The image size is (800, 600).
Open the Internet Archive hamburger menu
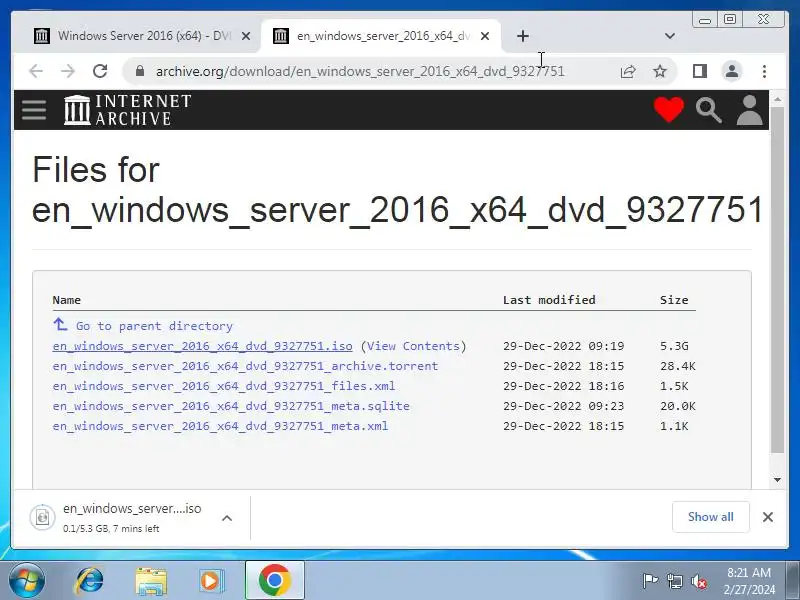tap(34, 110)
